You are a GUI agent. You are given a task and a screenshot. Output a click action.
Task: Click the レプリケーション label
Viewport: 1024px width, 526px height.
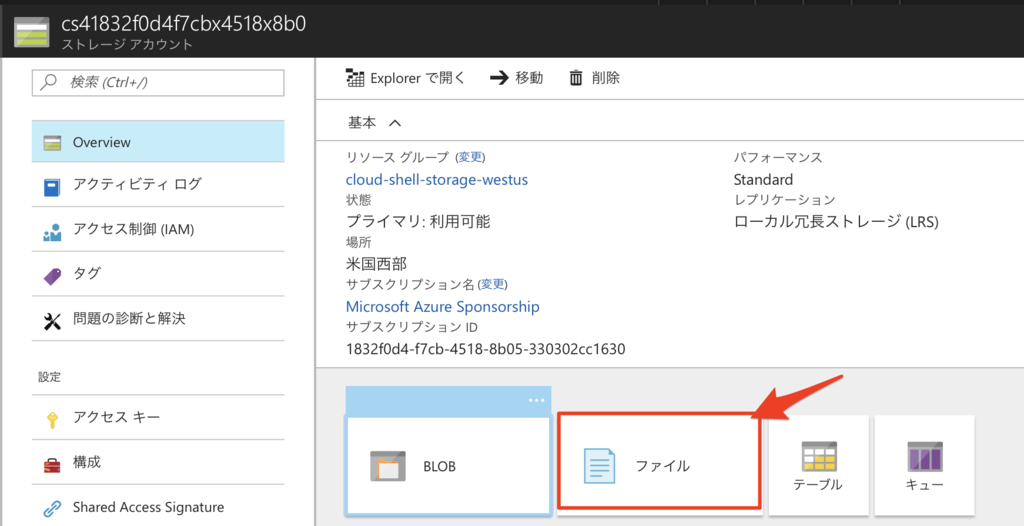coord(784,200)
